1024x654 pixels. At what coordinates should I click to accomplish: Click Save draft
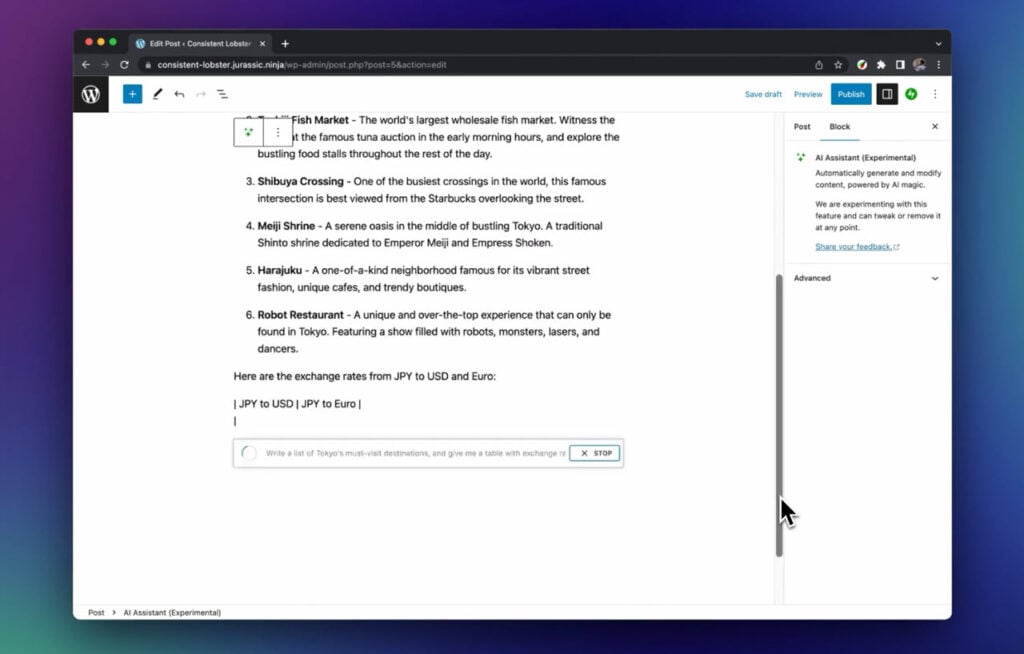763,94
